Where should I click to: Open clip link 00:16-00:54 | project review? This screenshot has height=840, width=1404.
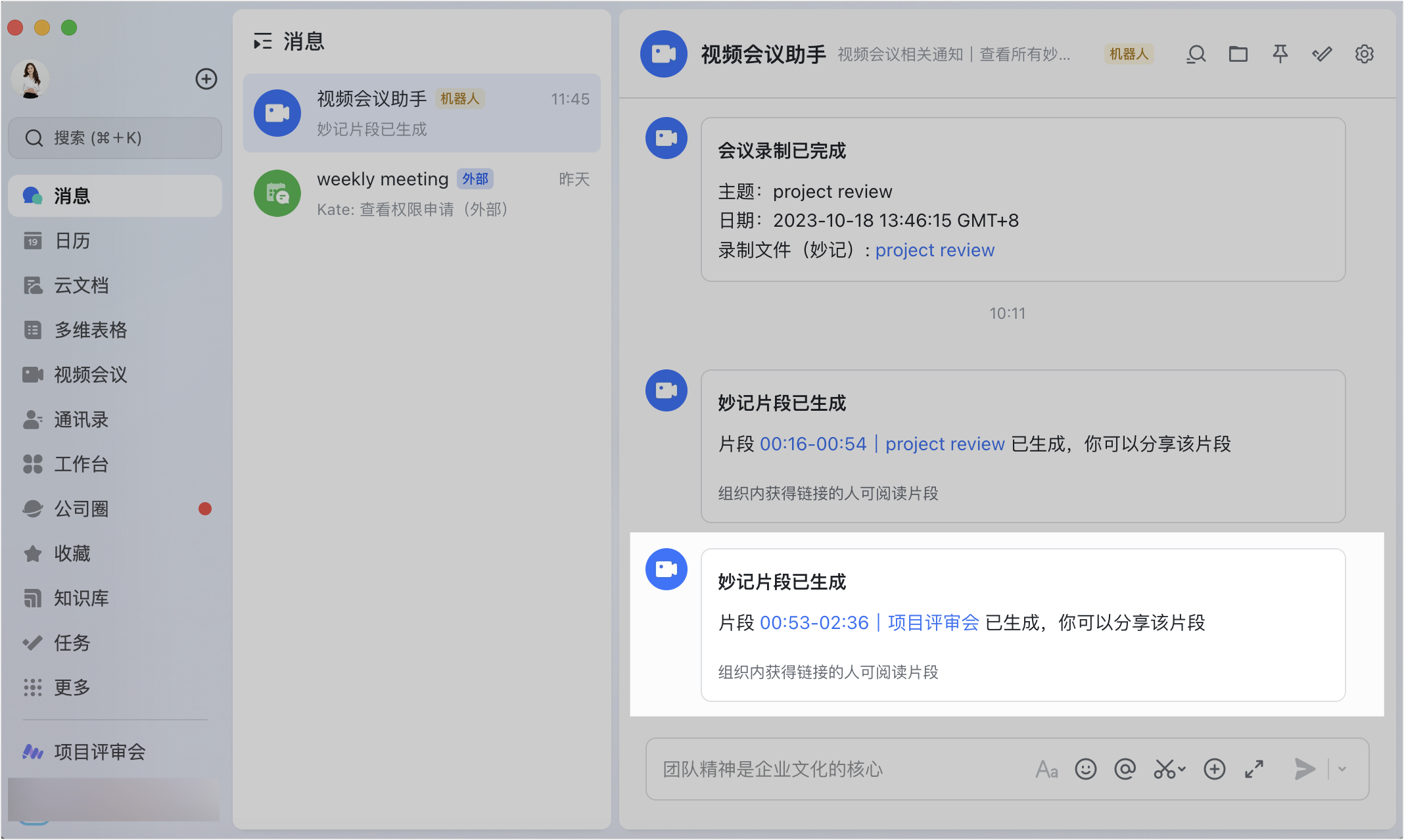click(882, 444)
